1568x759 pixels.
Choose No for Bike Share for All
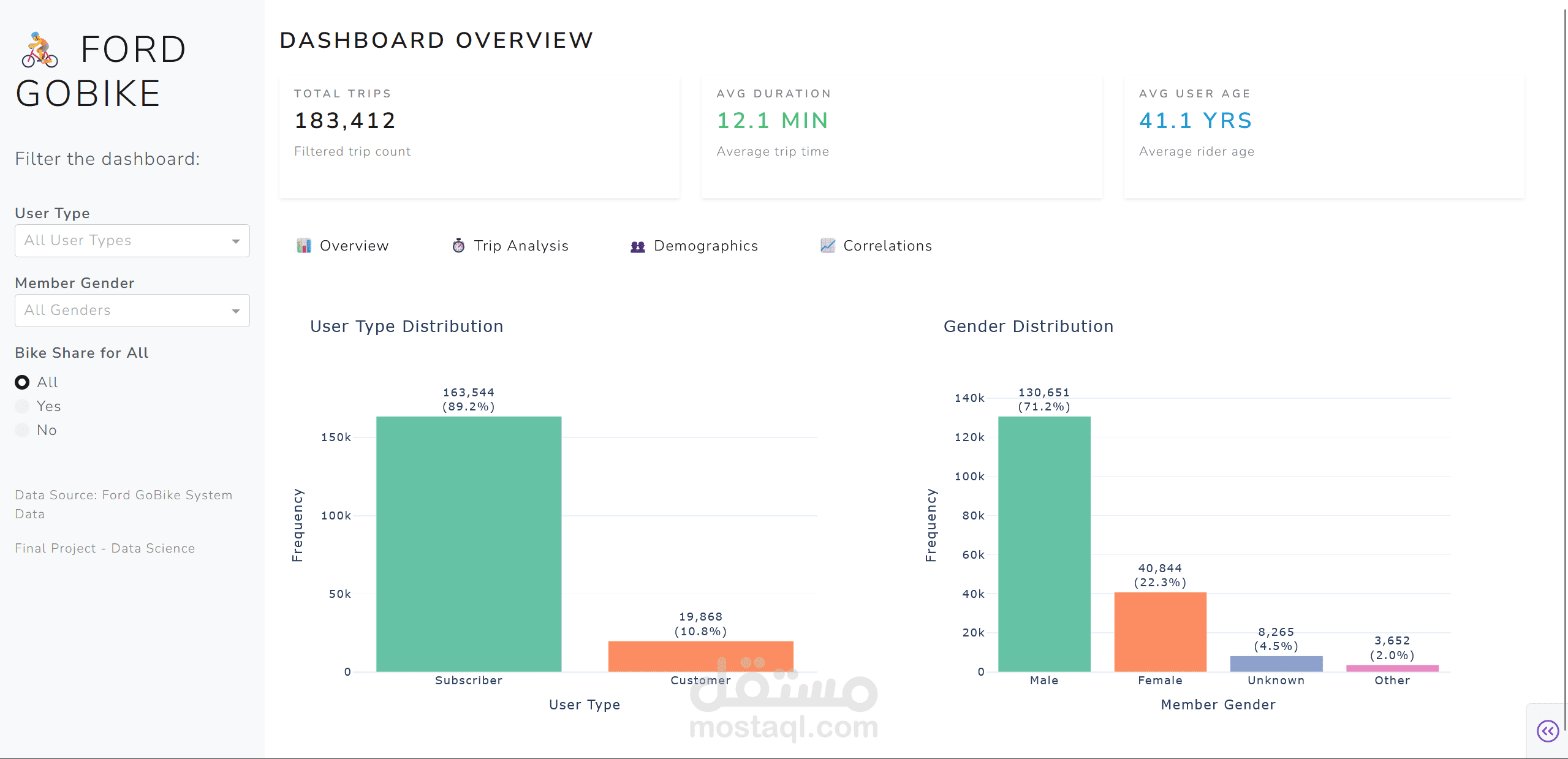tap(22, 430)
